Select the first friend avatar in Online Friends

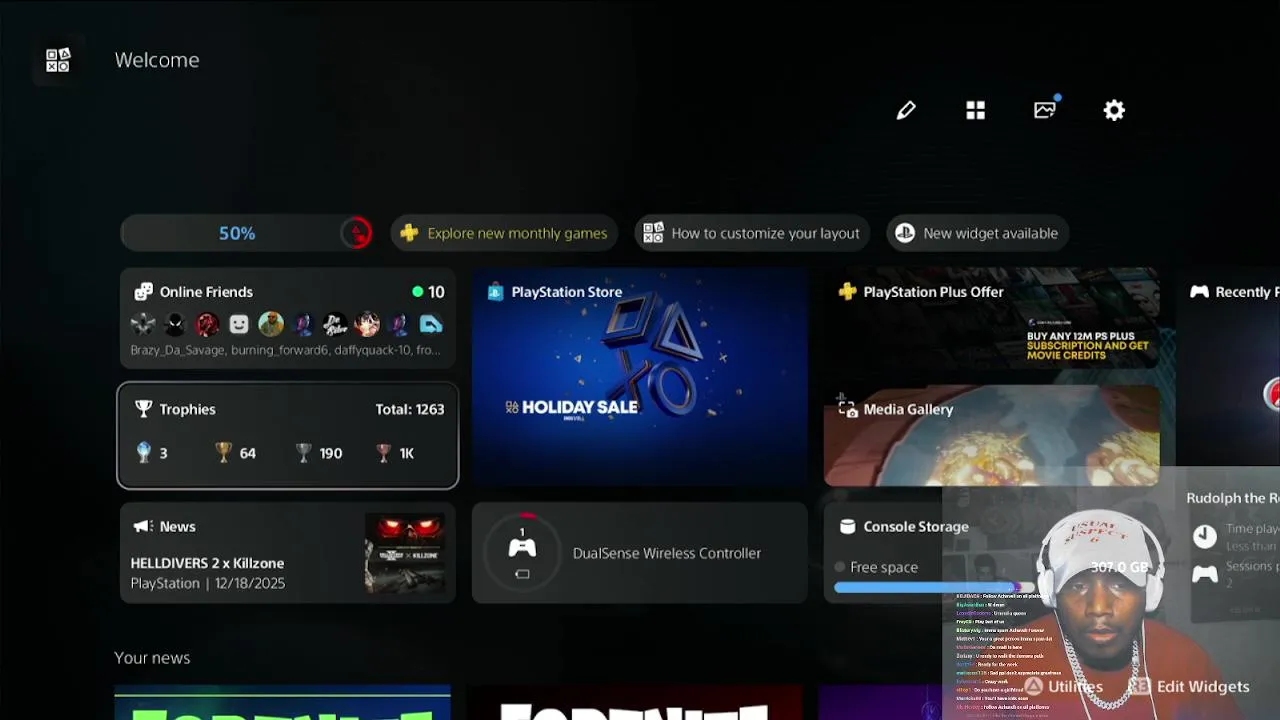(143, 324)
